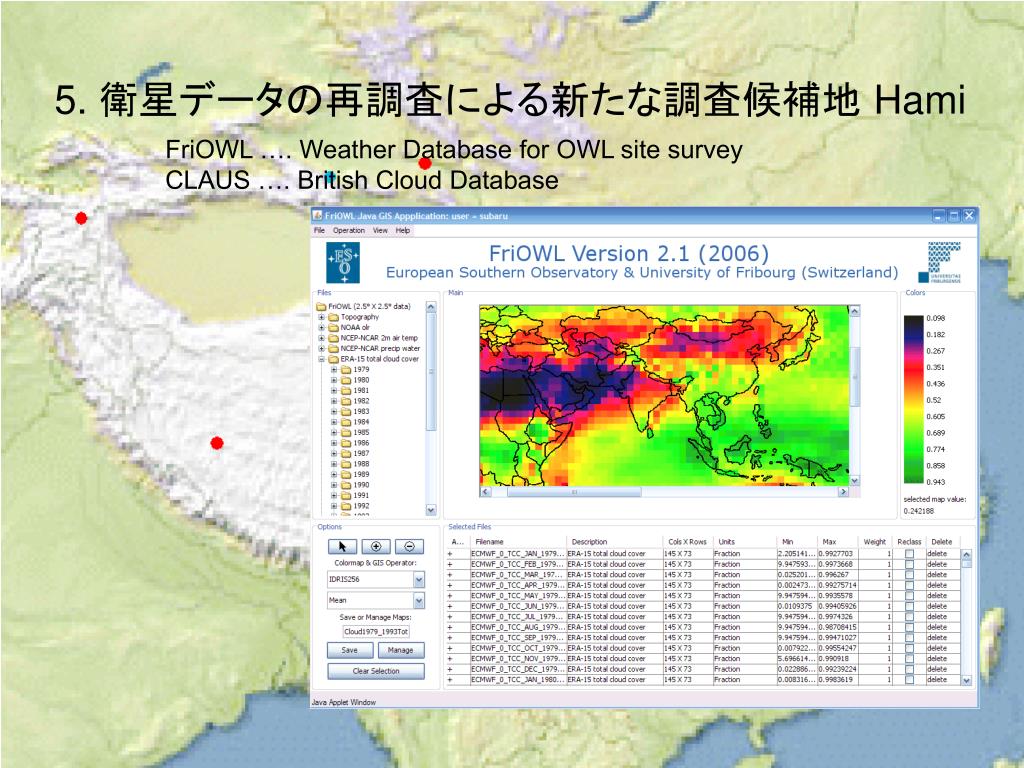Open the IDRIS256 colormap dropdown

click(419, 579)
